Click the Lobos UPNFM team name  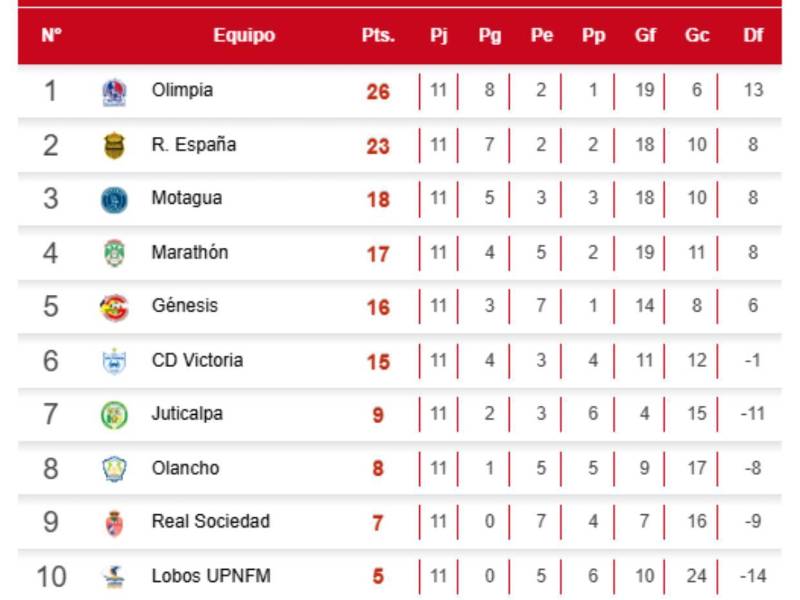tap(210, 575)
